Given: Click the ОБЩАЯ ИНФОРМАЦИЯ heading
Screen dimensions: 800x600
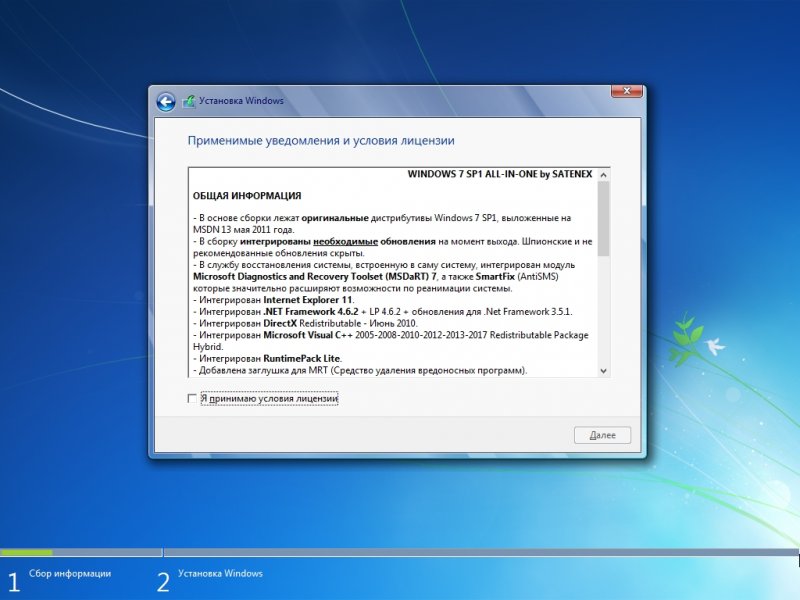Looking at the screenshot, I should pyautogui.click(x=247, y=196).
